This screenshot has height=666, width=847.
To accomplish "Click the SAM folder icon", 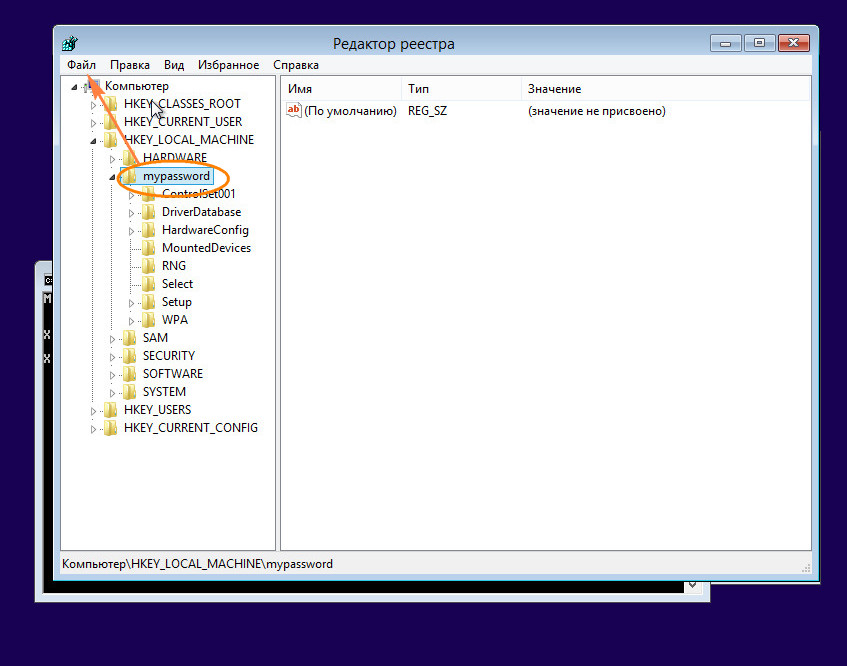I will [130, 338].
